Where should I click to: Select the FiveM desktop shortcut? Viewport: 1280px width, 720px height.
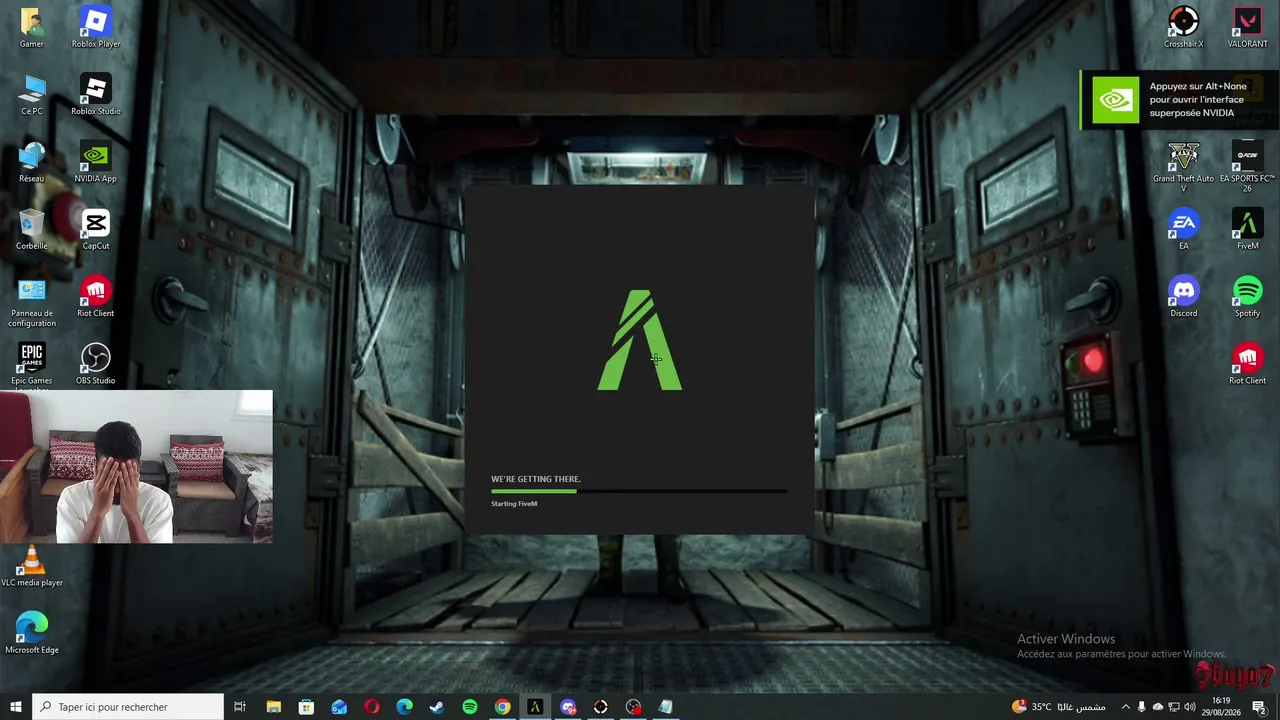coord(1248,229)
